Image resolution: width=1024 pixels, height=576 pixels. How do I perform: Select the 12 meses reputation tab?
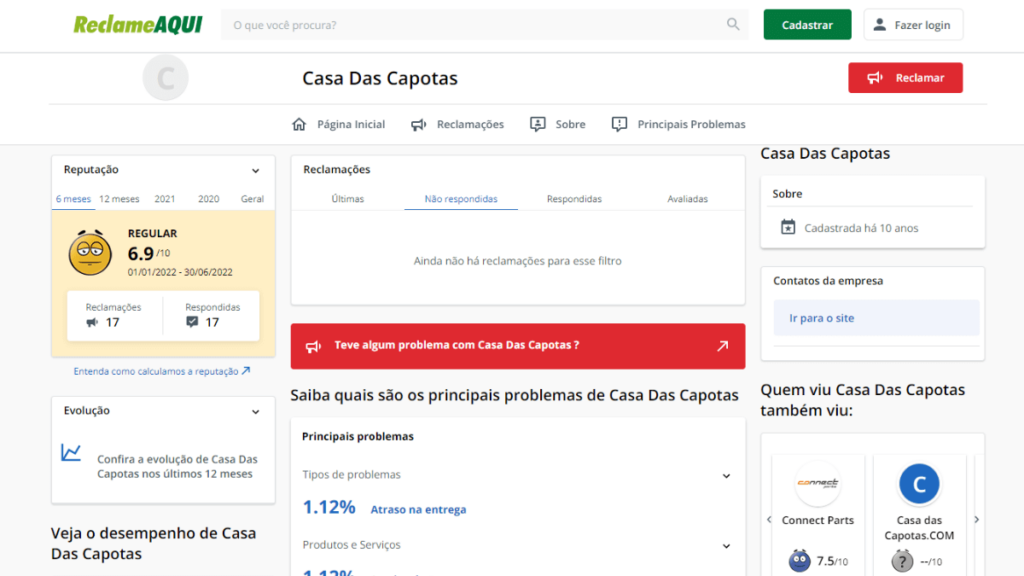(118, 198)
